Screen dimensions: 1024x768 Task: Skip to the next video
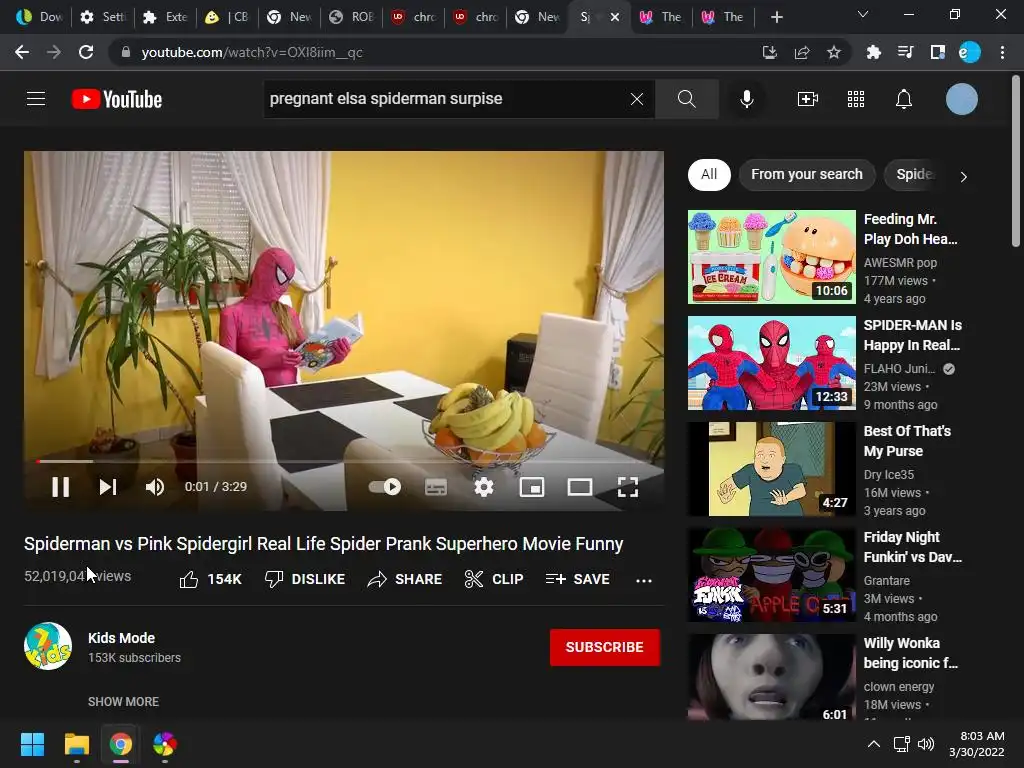108,487
